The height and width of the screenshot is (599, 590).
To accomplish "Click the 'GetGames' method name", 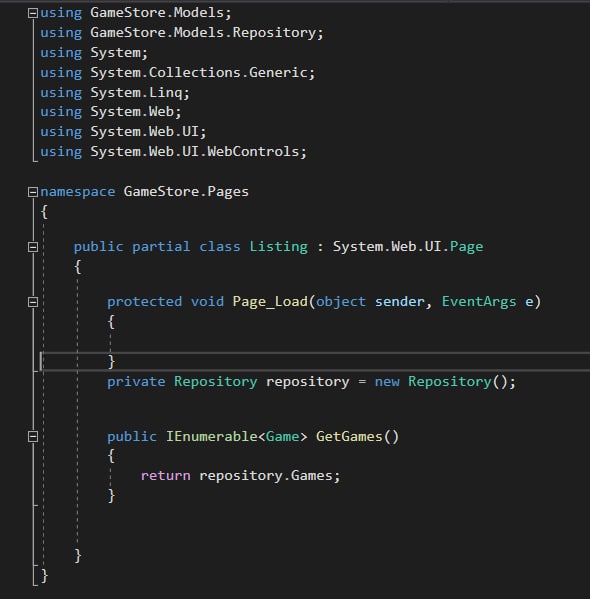I will (x=349, y=436).
